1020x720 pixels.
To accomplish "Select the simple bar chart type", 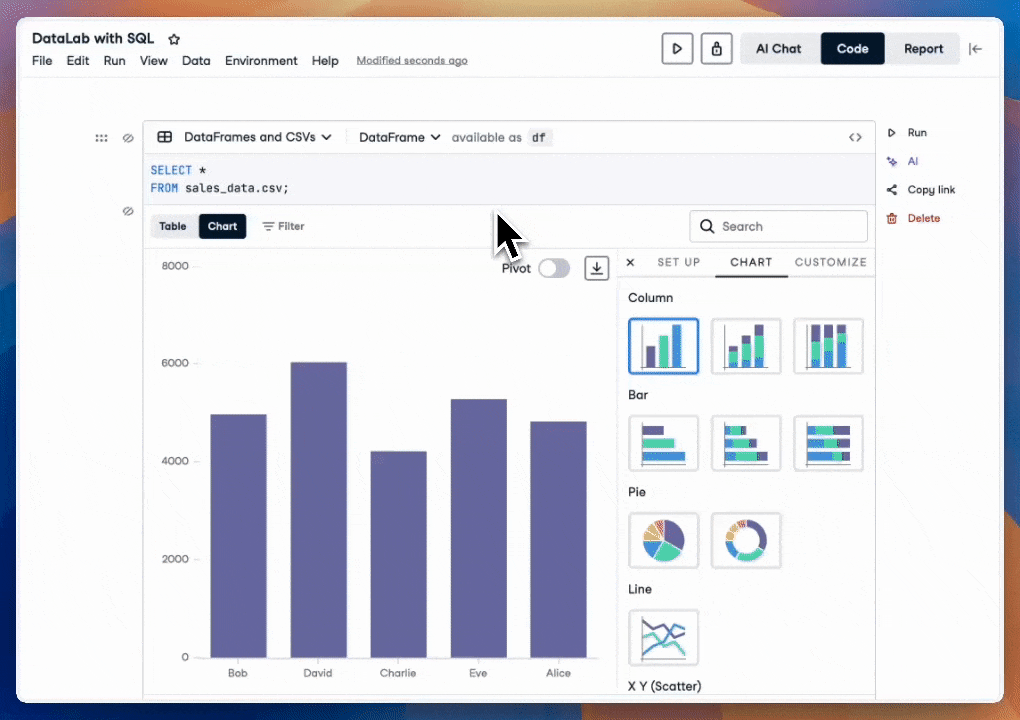I will tap(664, 444).
